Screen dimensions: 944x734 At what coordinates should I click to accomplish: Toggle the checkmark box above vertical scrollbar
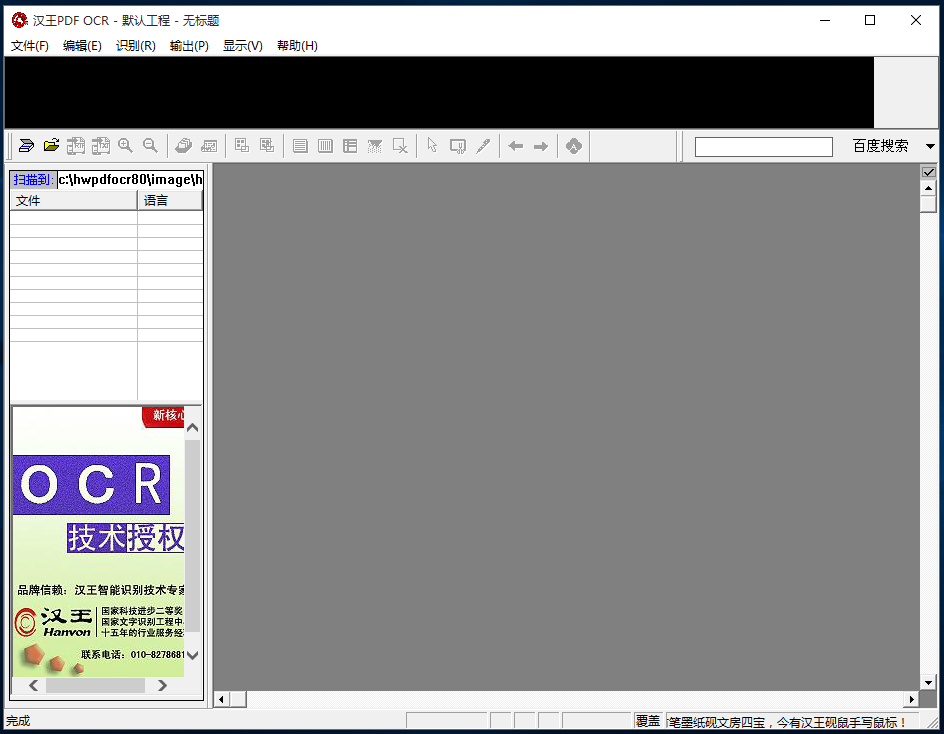[x=928, y=172]
